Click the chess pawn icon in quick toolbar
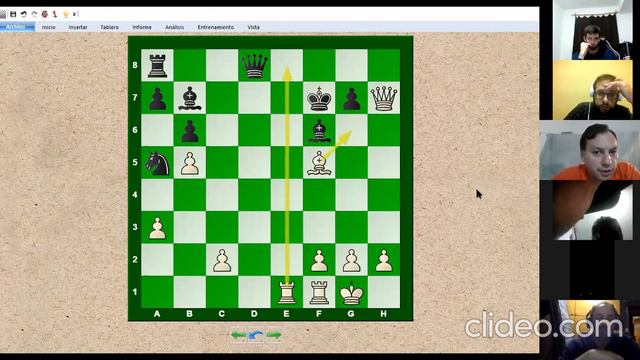Screen dimensions: 640x360 55,14
